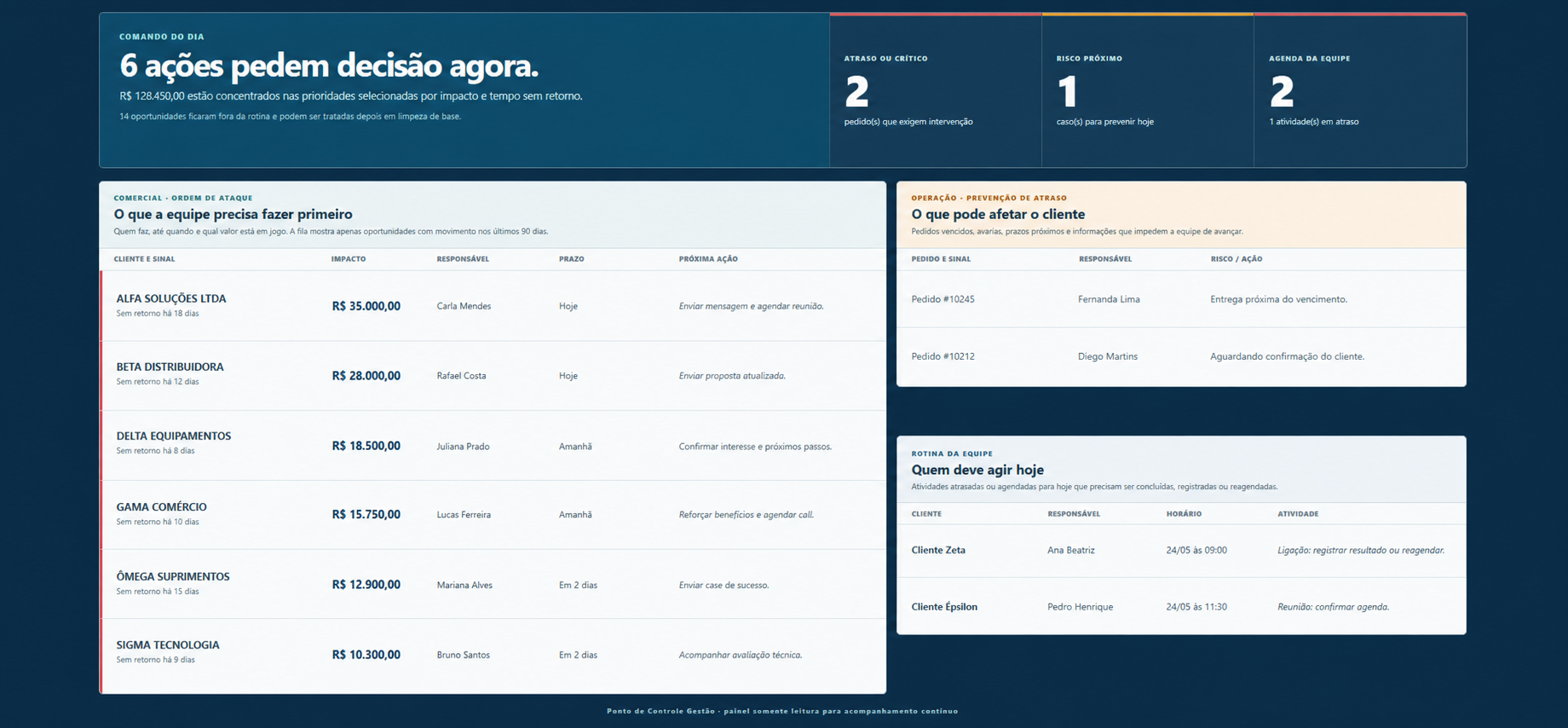Click responsible Ana Beatriz
The image size is (1568, 728).
(x=1071, y=550)
